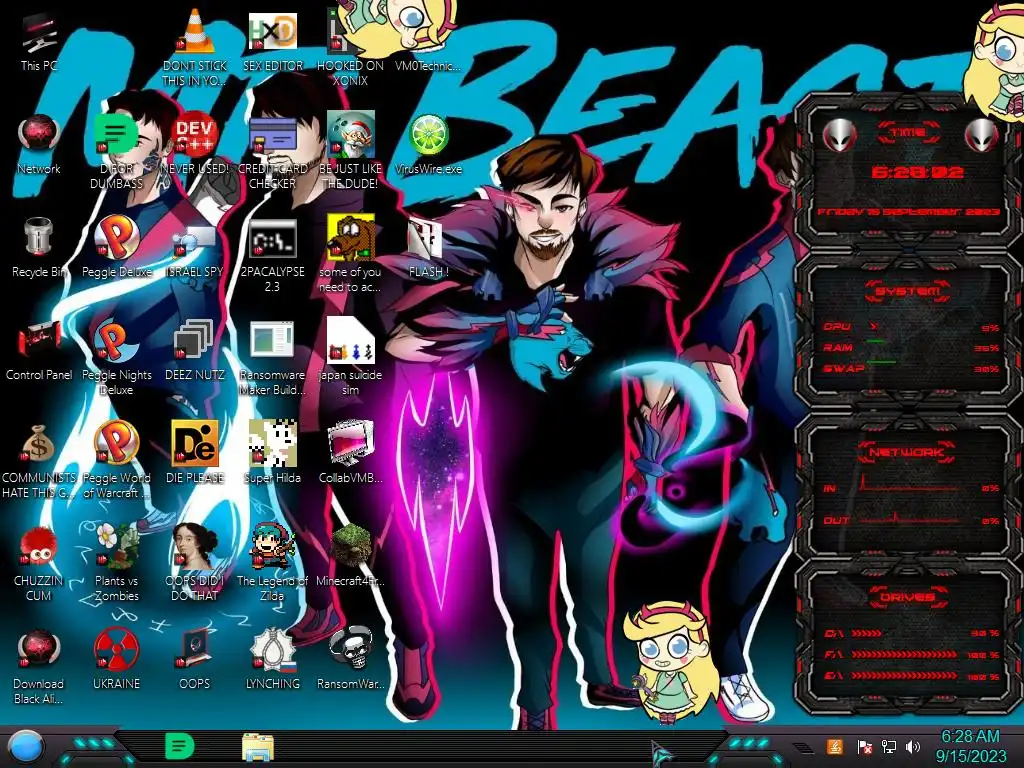Launch VirusWire.exe lime icon

[428, 136]
